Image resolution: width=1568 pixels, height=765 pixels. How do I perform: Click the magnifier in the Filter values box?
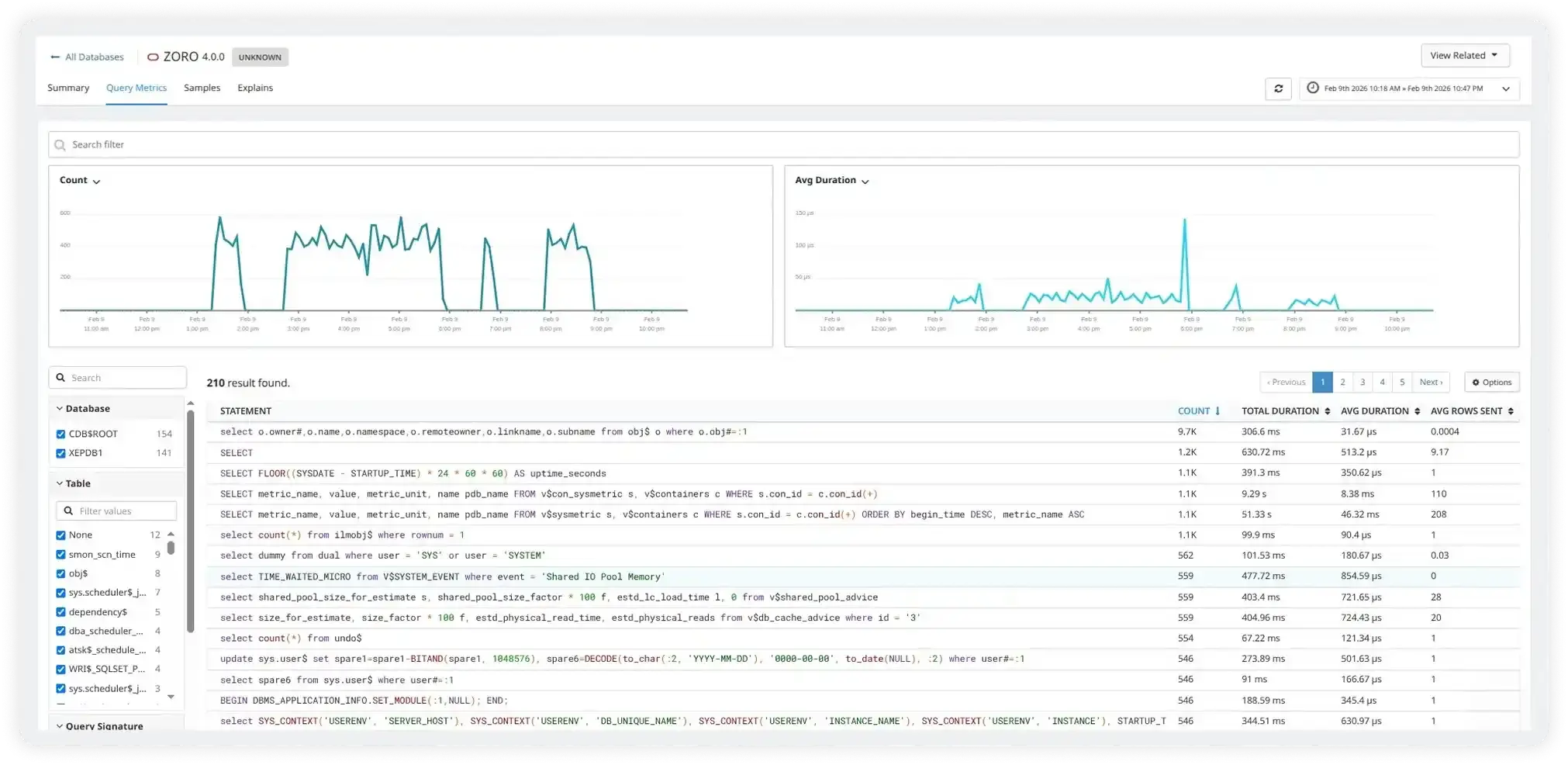point(68,511)
